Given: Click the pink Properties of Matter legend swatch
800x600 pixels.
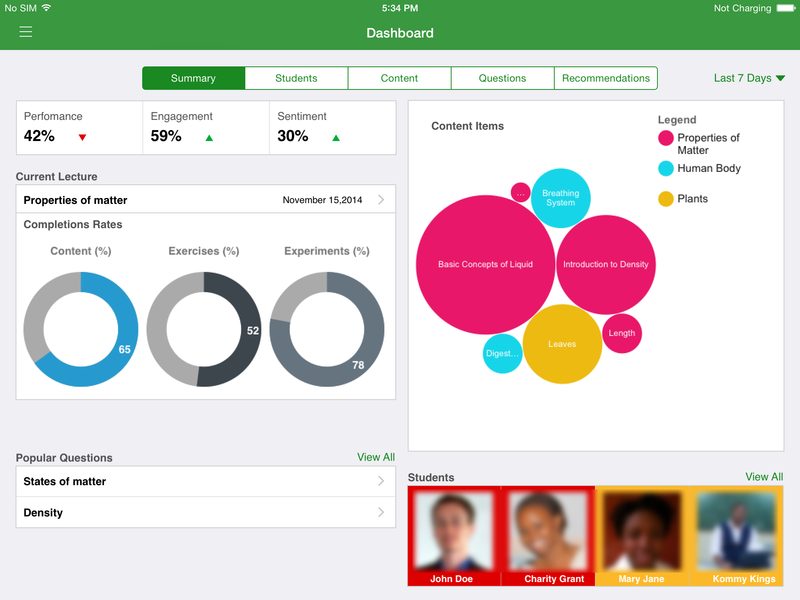Looking at the screenshot, I should pos(666,139).
